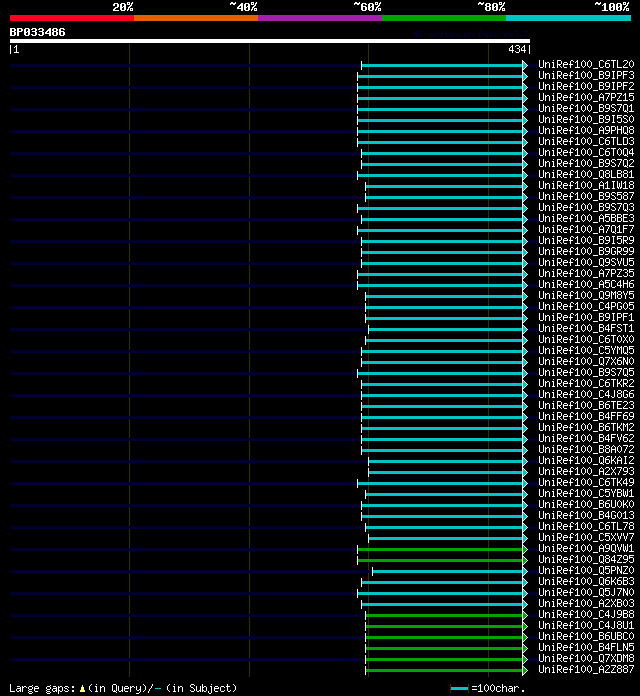Screen dimensions: 640x696
Task: Select the UniRef100_A2XB03 label
Action: (x=586, y=603)
